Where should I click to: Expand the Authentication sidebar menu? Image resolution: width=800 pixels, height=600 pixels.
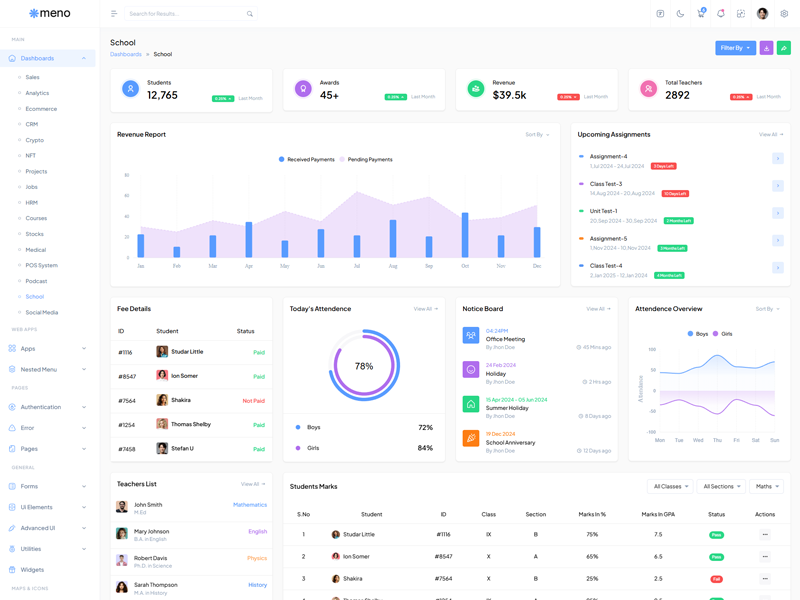coord(48,407)
